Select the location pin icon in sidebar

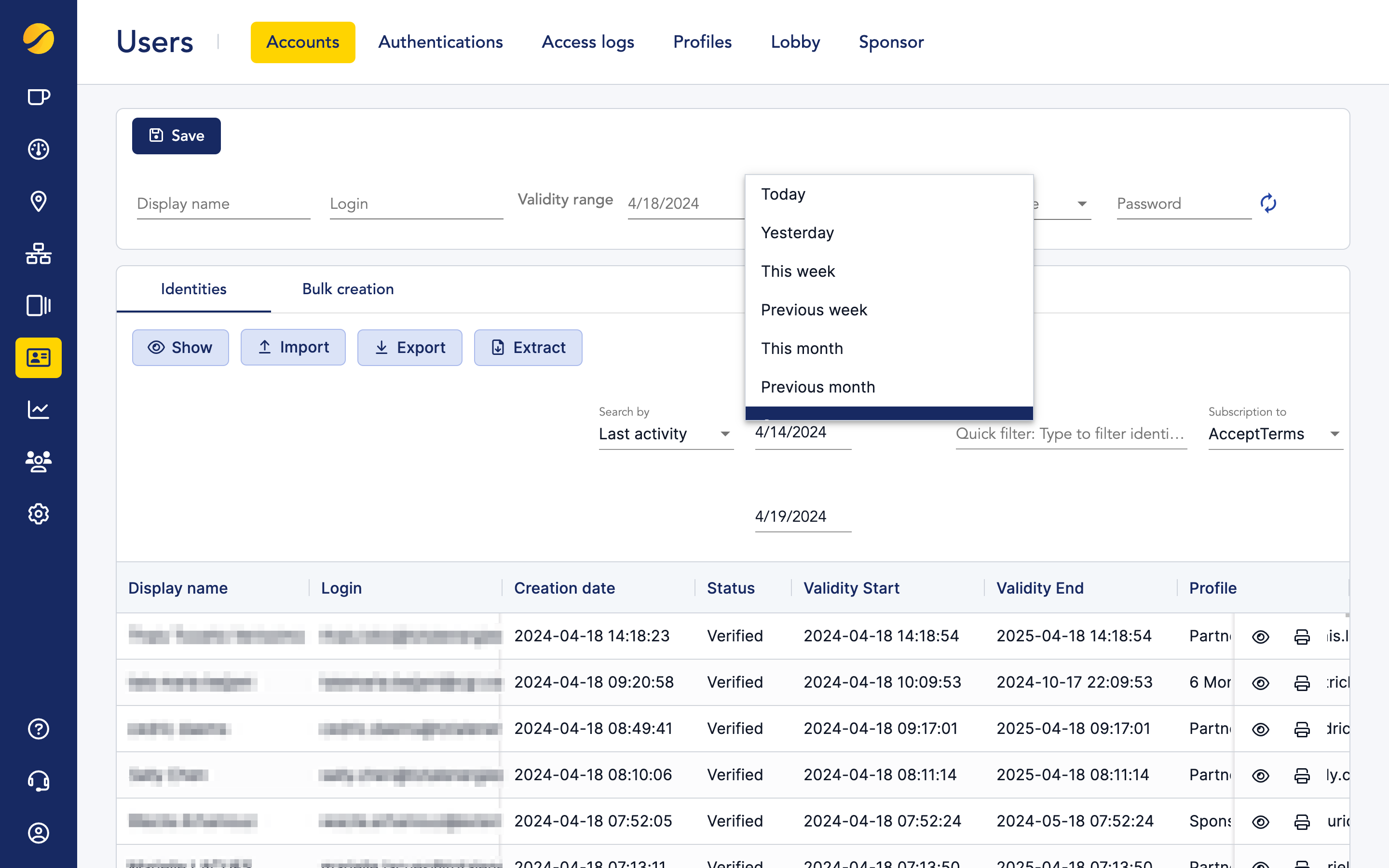pos(38,202)
